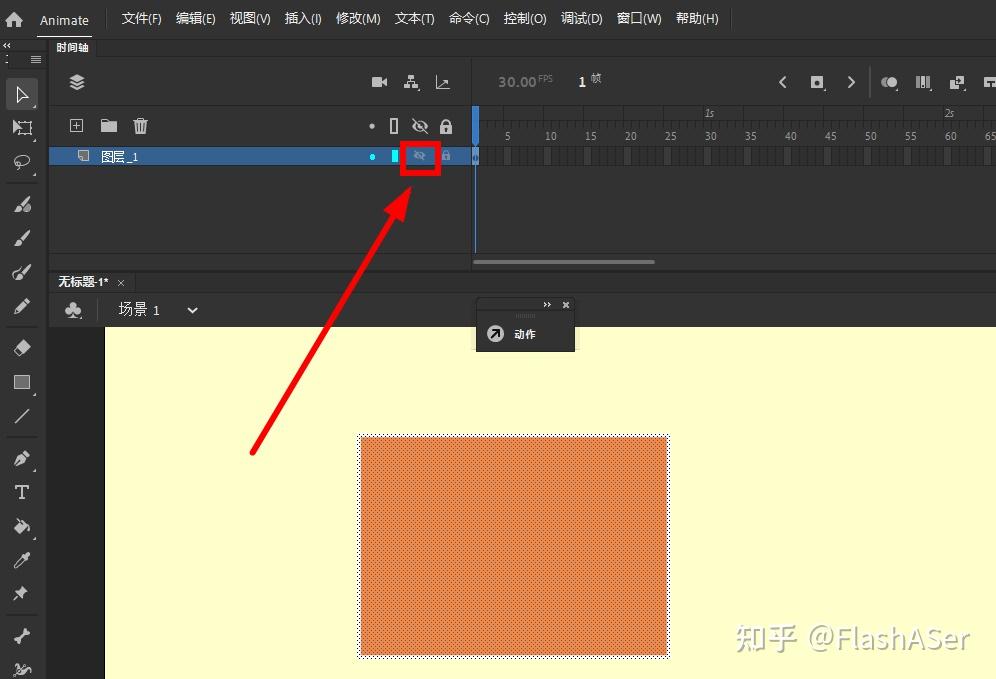Lock the 图层_1 layer
996x679 pixels.
click(x=446, y=156)
